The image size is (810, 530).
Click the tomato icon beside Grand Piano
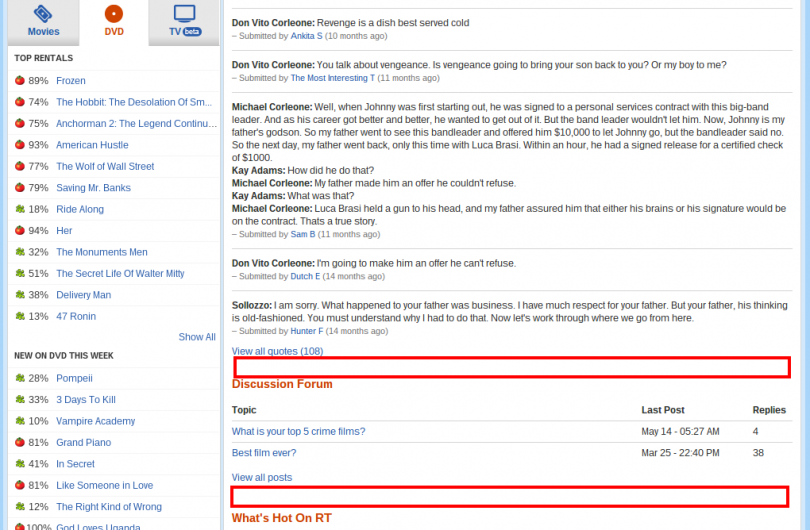click(20, 442)
